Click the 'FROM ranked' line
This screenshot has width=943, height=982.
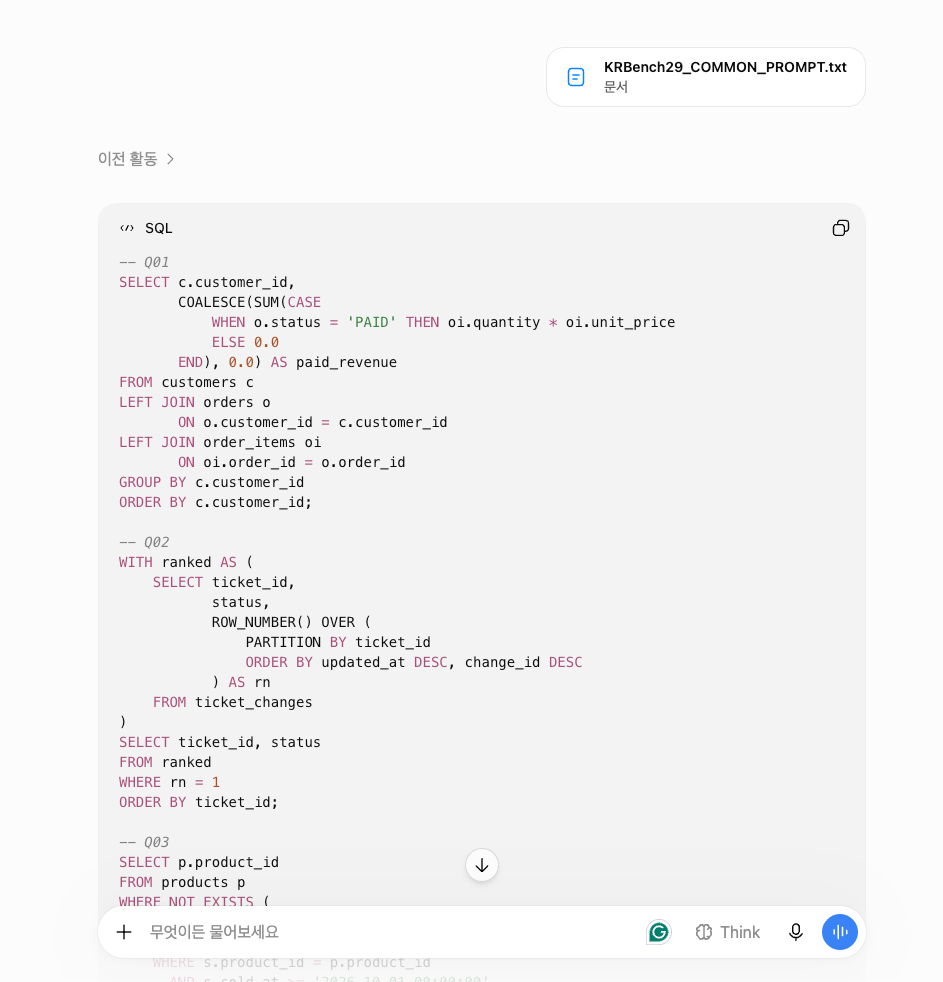click(x=165, y=762)
